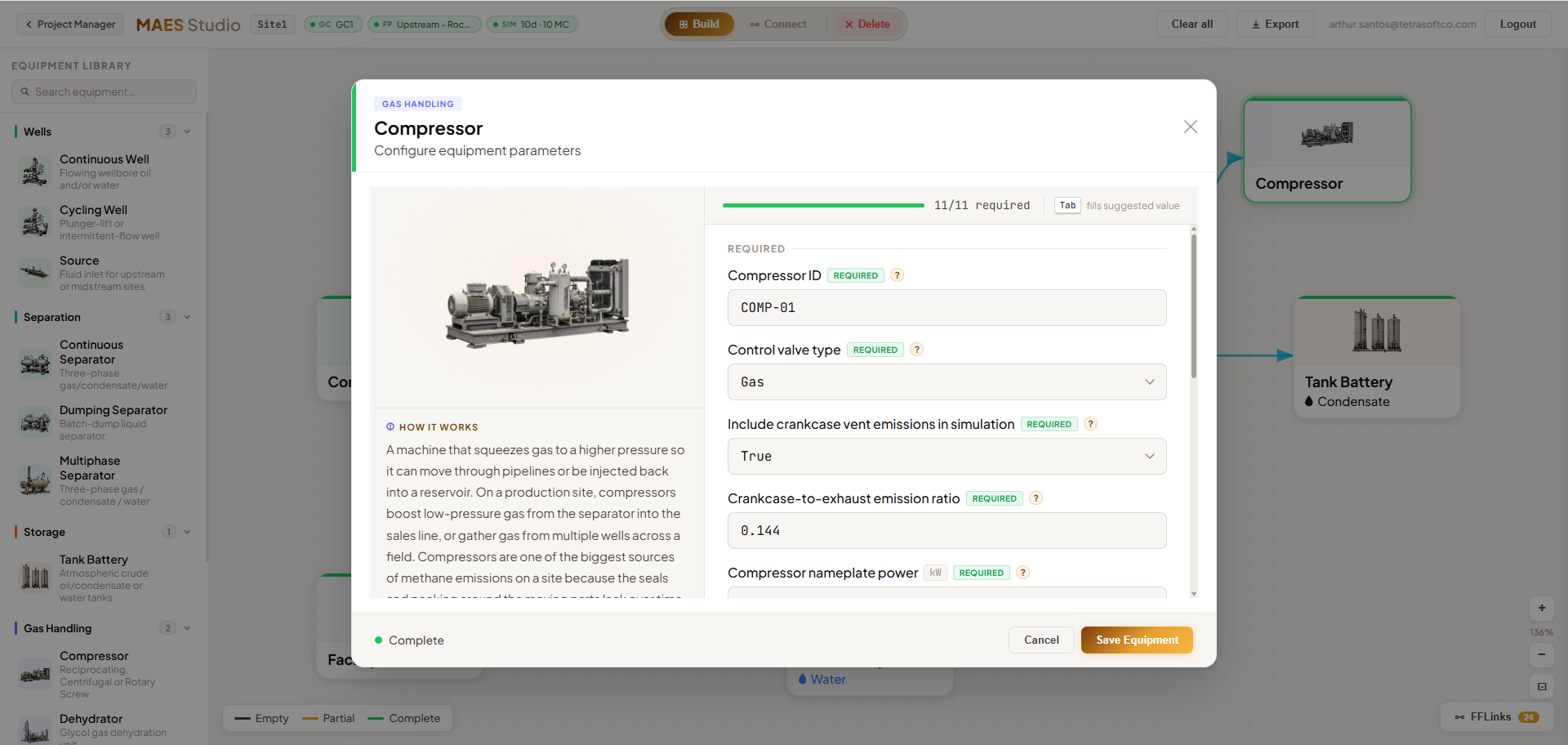Click the HOW IT WORKS heading

pos(439,427)
